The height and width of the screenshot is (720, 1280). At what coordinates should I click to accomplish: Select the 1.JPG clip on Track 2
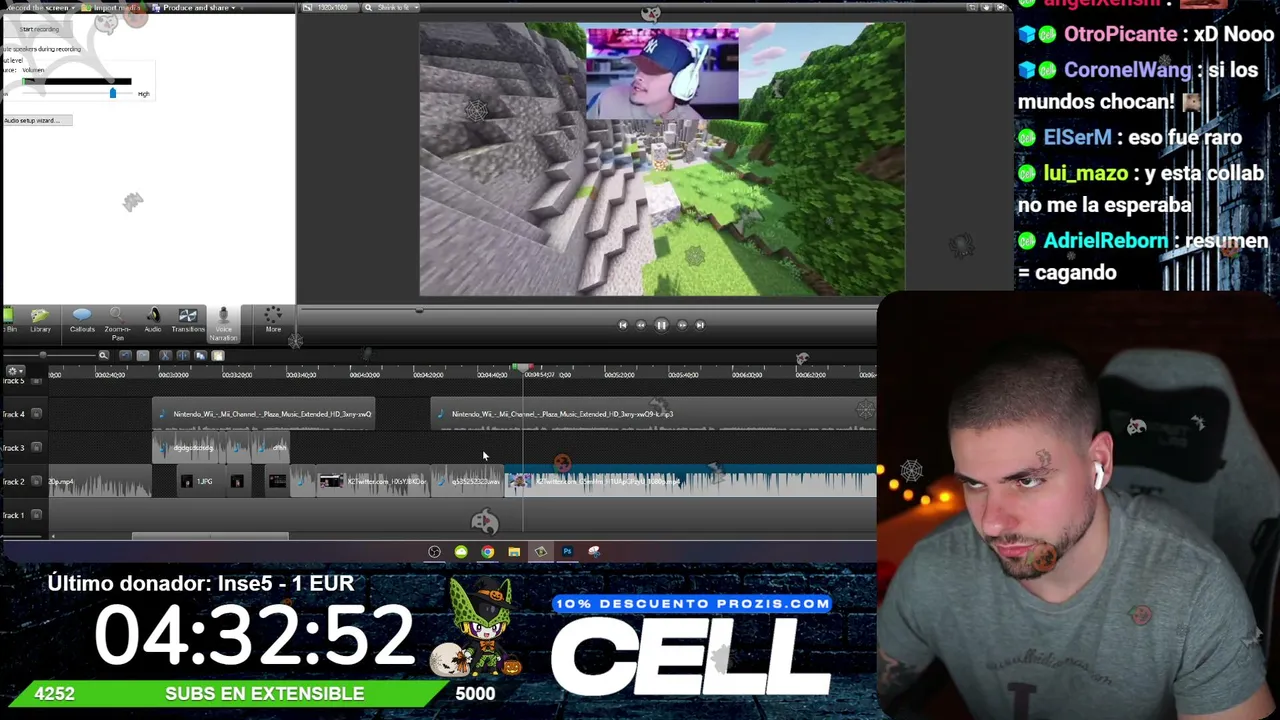pos(204,482)
